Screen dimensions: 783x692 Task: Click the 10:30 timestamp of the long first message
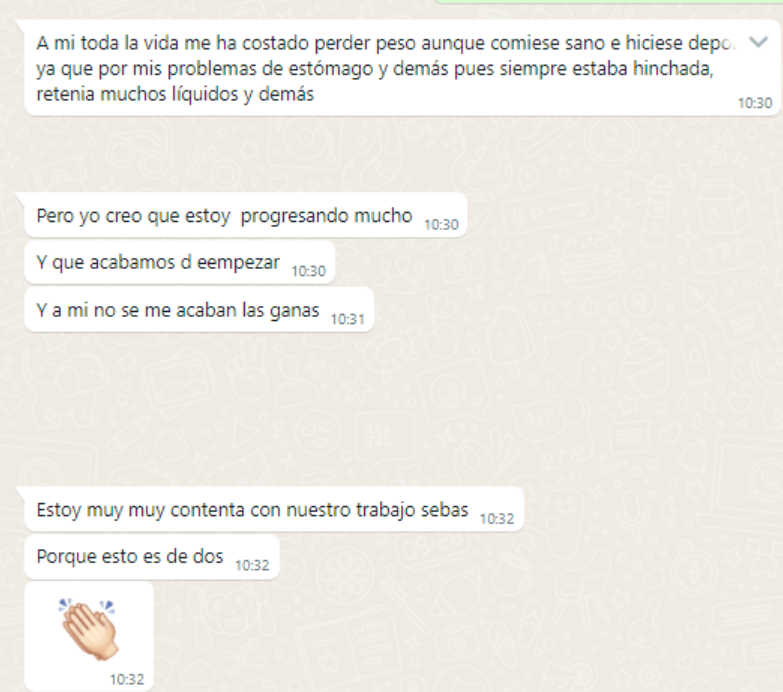tap(755, 103)
